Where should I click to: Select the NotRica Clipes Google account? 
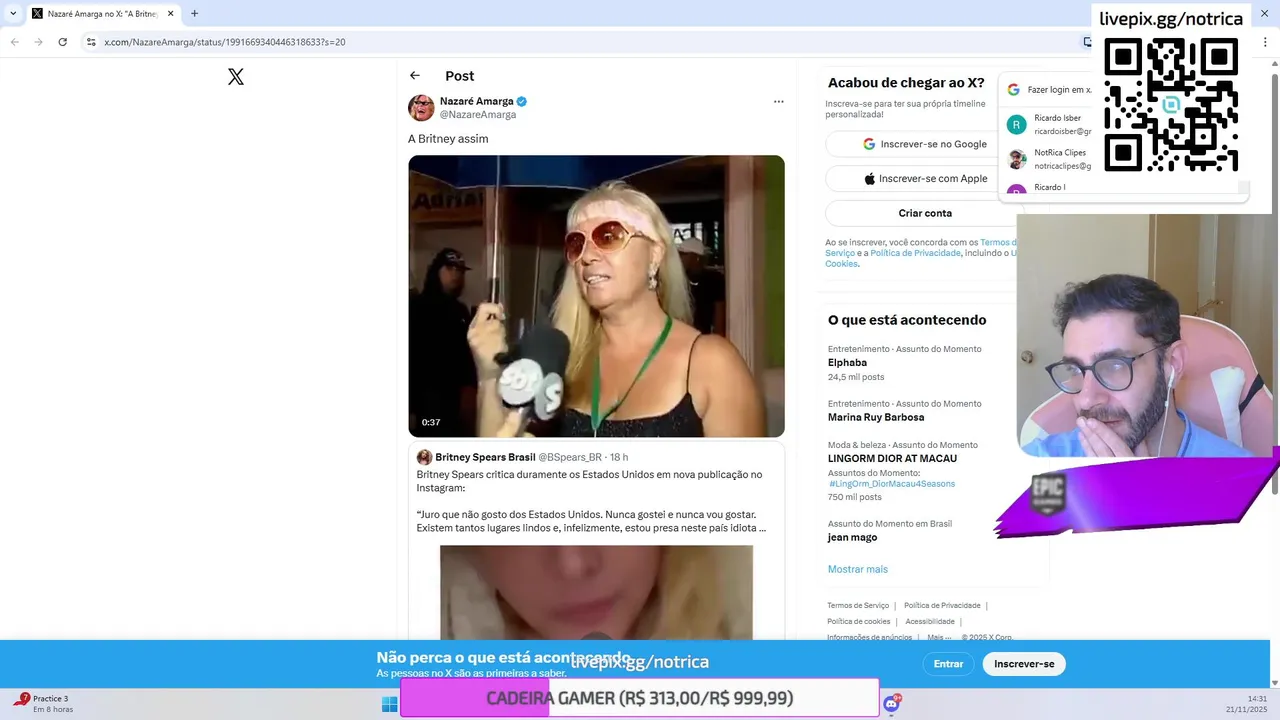click(1049, 159)
